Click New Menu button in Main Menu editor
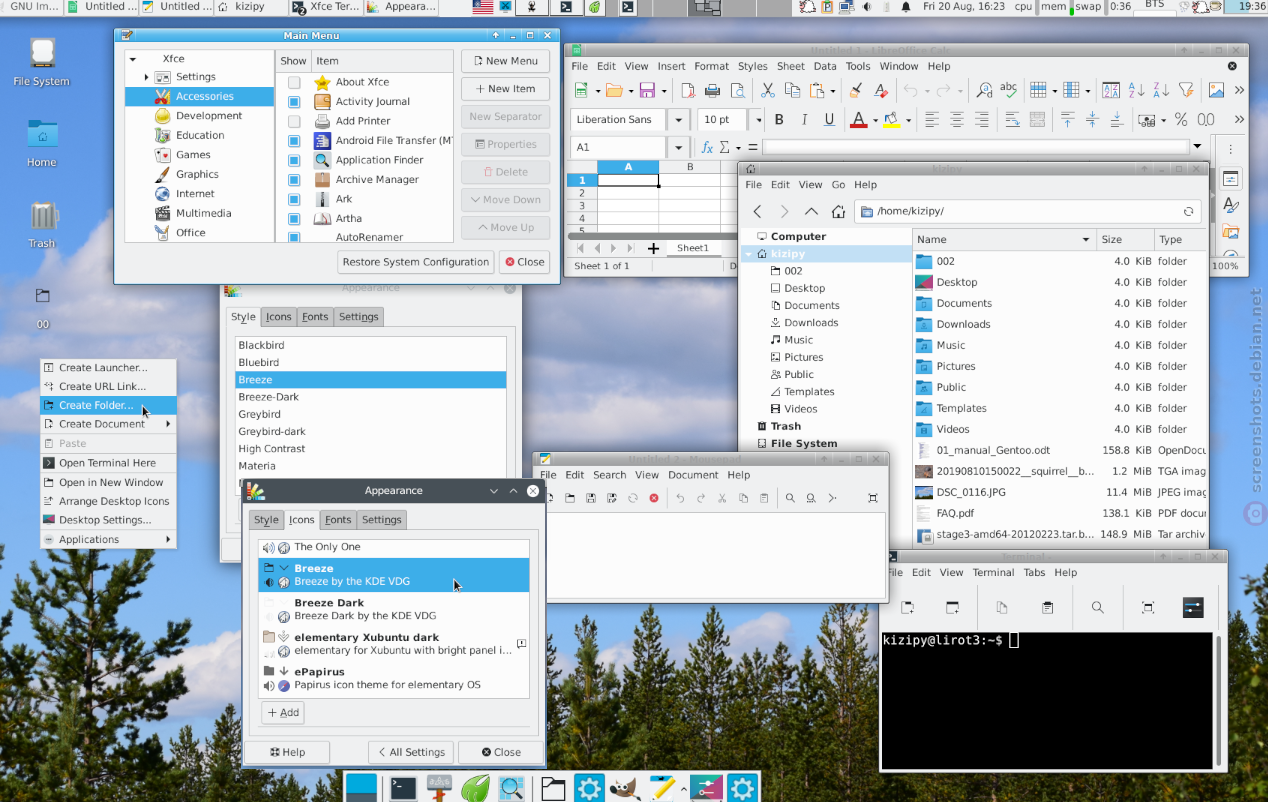Screen dimensions: 1268x802 tap(505, 61)
